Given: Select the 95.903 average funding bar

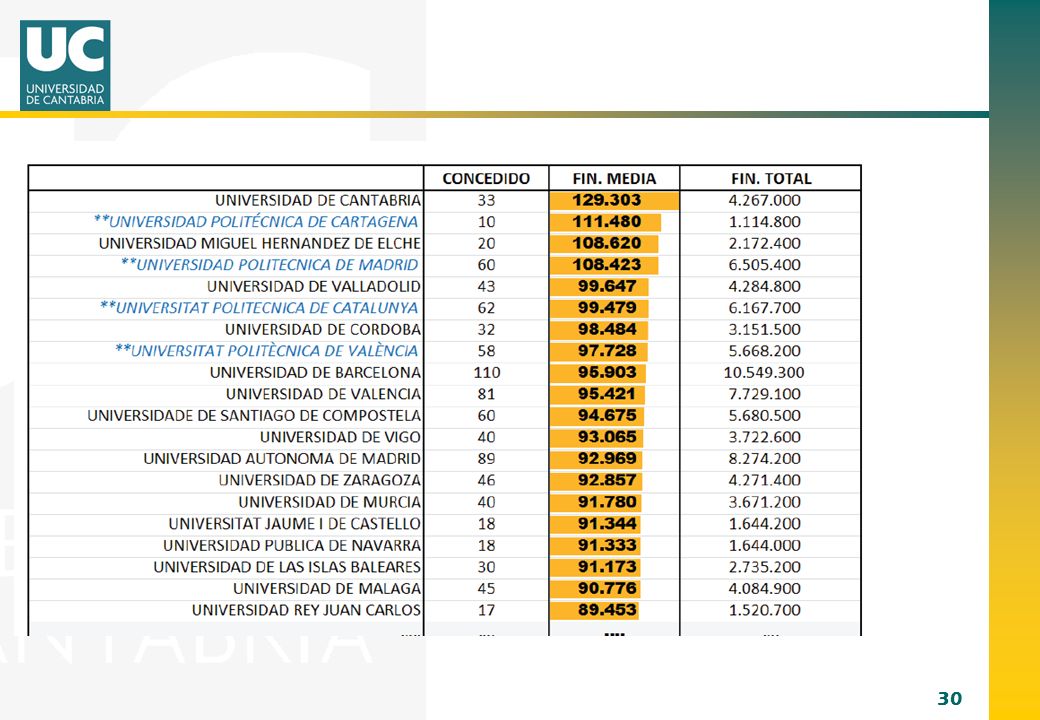Looking at the screenshot, I should (x=598, y=373).
